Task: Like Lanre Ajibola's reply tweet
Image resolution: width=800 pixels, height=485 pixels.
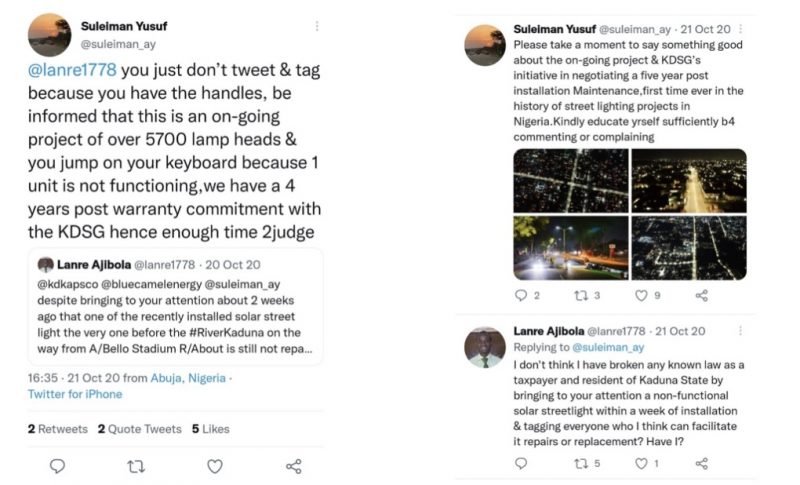Action: click(x=641, y=463)
